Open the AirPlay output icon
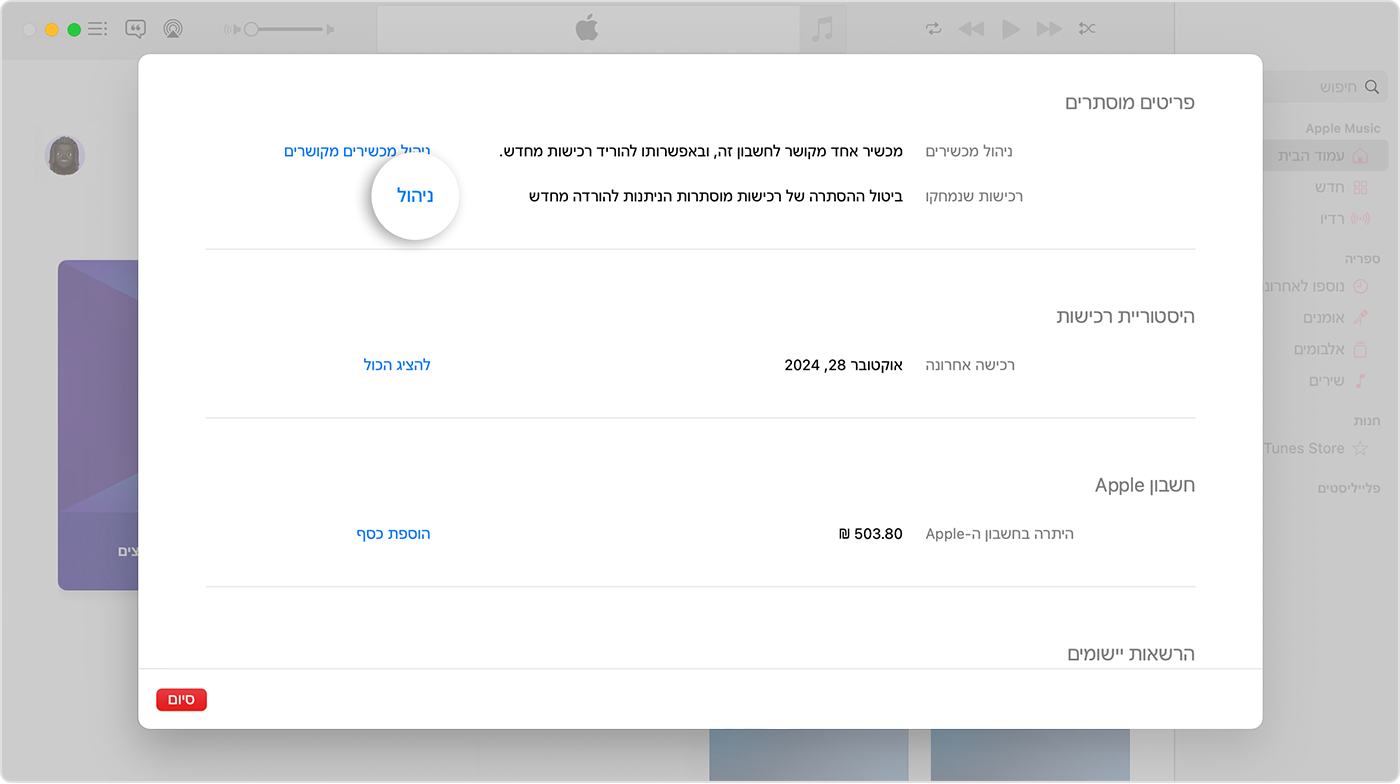 click(x=173, y=29)
